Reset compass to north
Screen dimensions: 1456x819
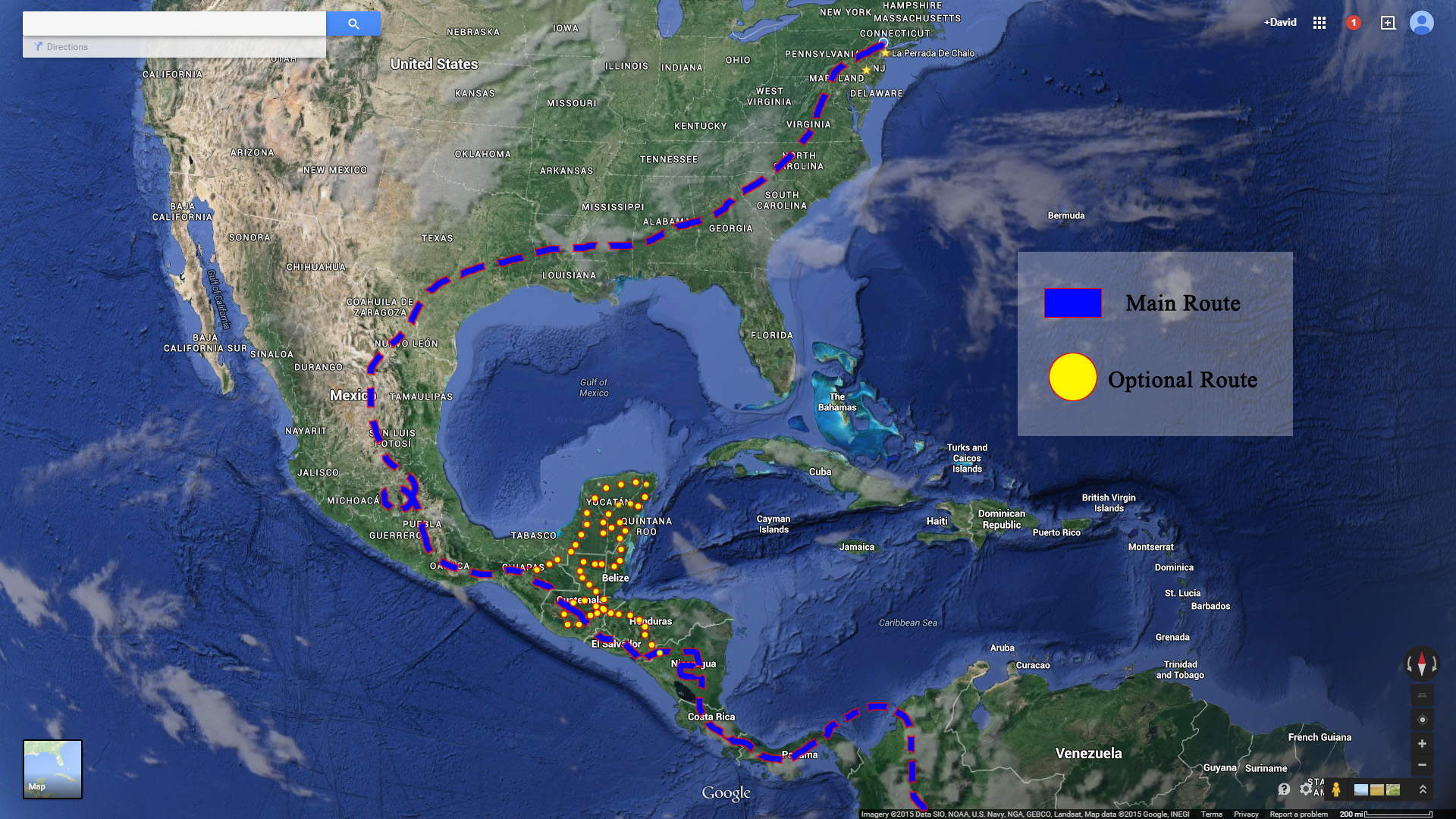click(1422, 664)
